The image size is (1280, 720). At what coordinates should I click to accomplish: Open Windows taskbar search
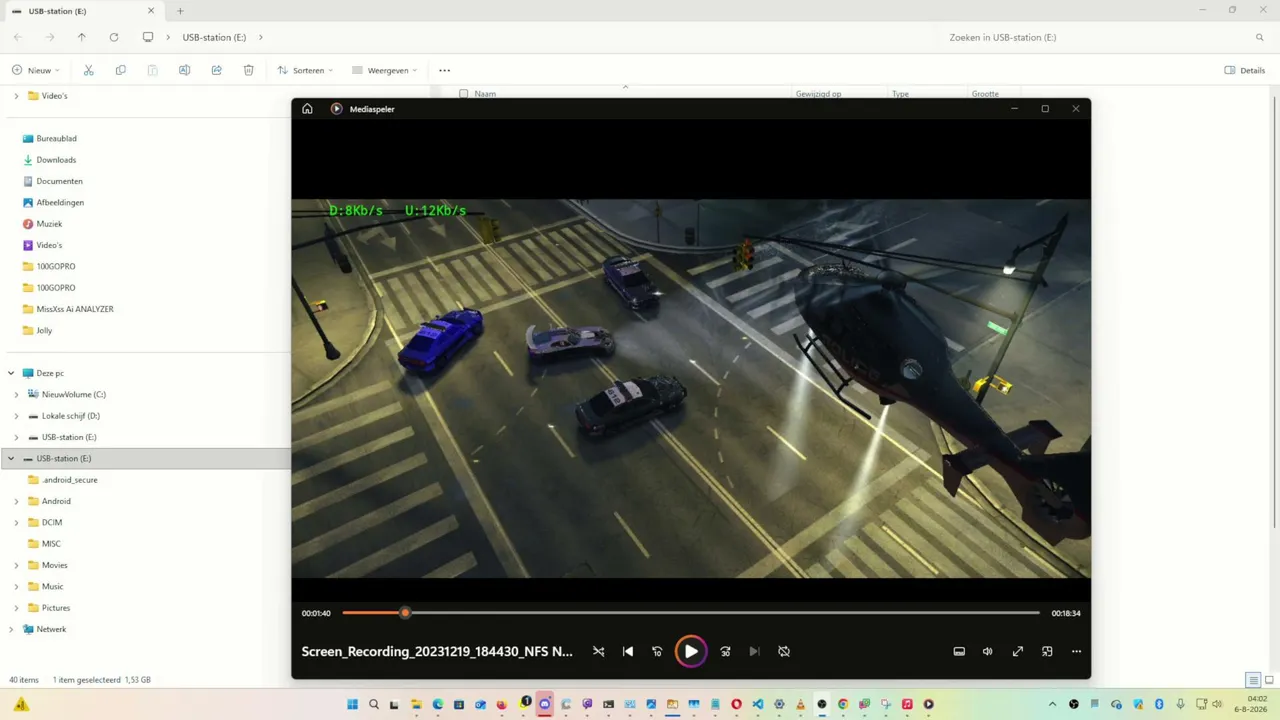click(x=374, y=704)
